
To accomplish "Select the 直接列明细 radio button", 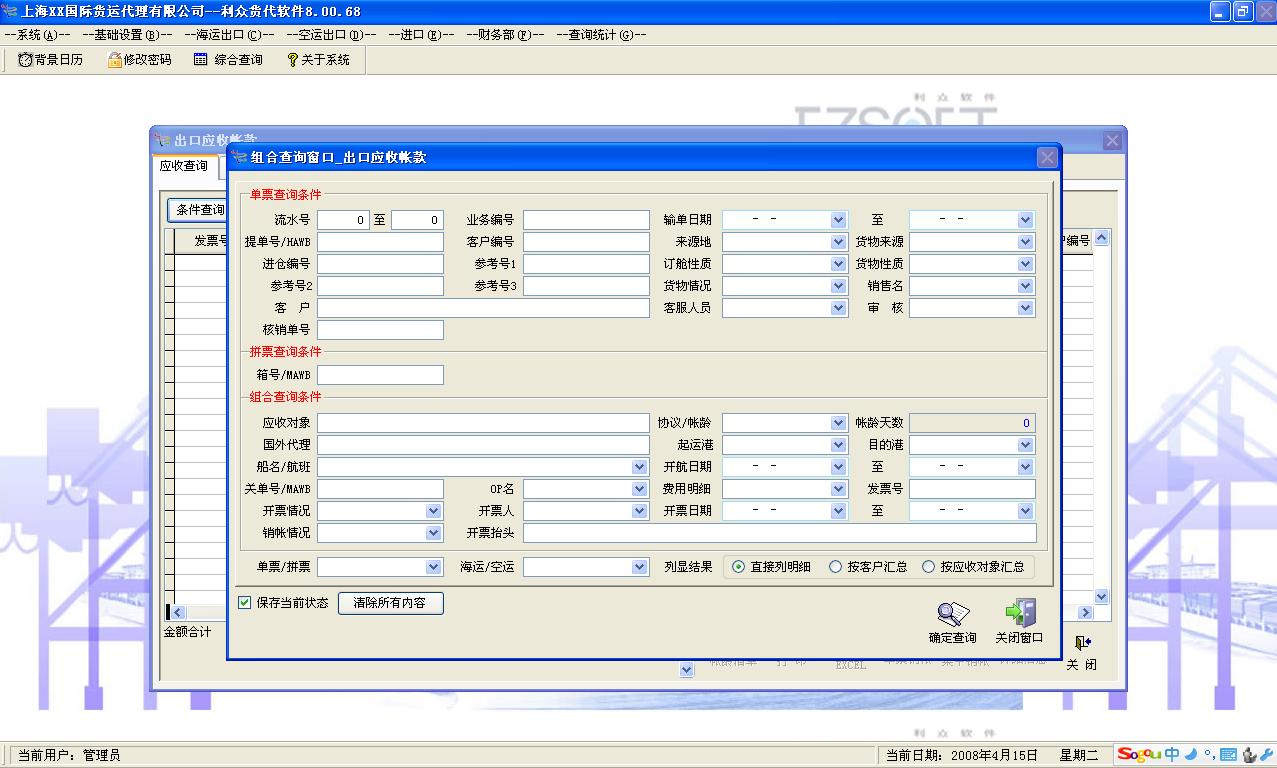I will [x=738, y=567].
